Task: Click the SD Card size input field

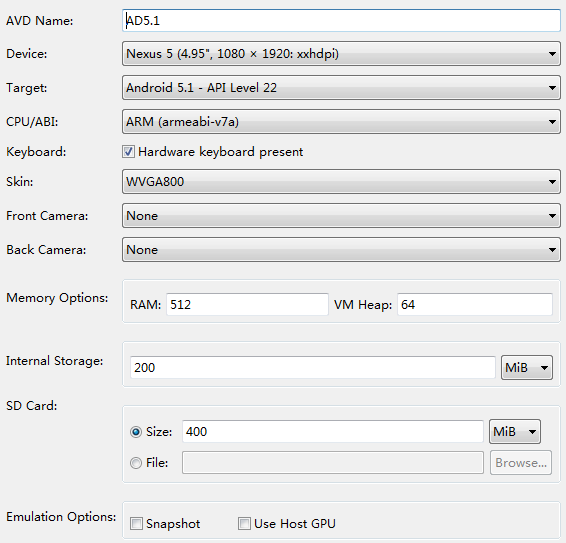Action: click(333, 431)
